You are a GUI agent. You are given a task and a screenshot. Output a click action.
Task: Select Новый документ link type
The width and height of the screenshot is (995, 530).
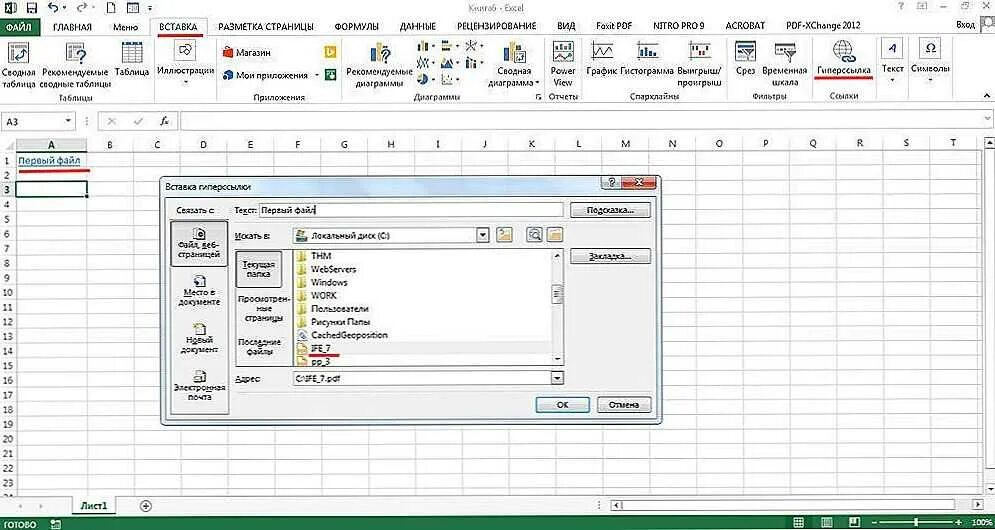pyautogui.click(x=199, y=339)
